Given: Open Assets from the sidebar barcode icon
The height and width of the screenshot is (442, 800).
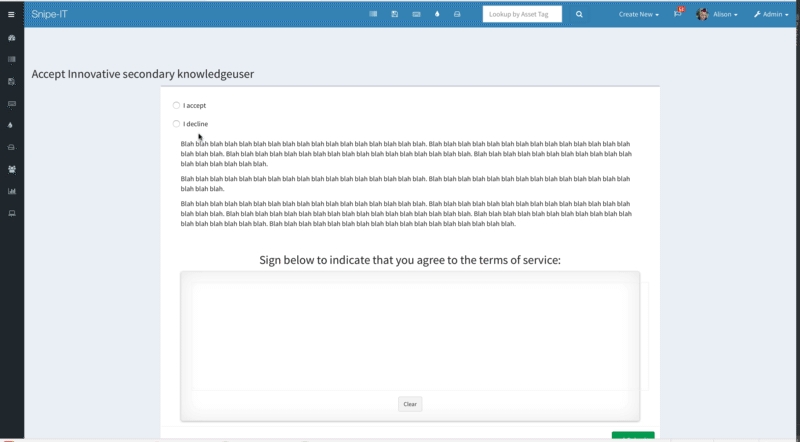Looking at the screenshot, I should point(11,59).
